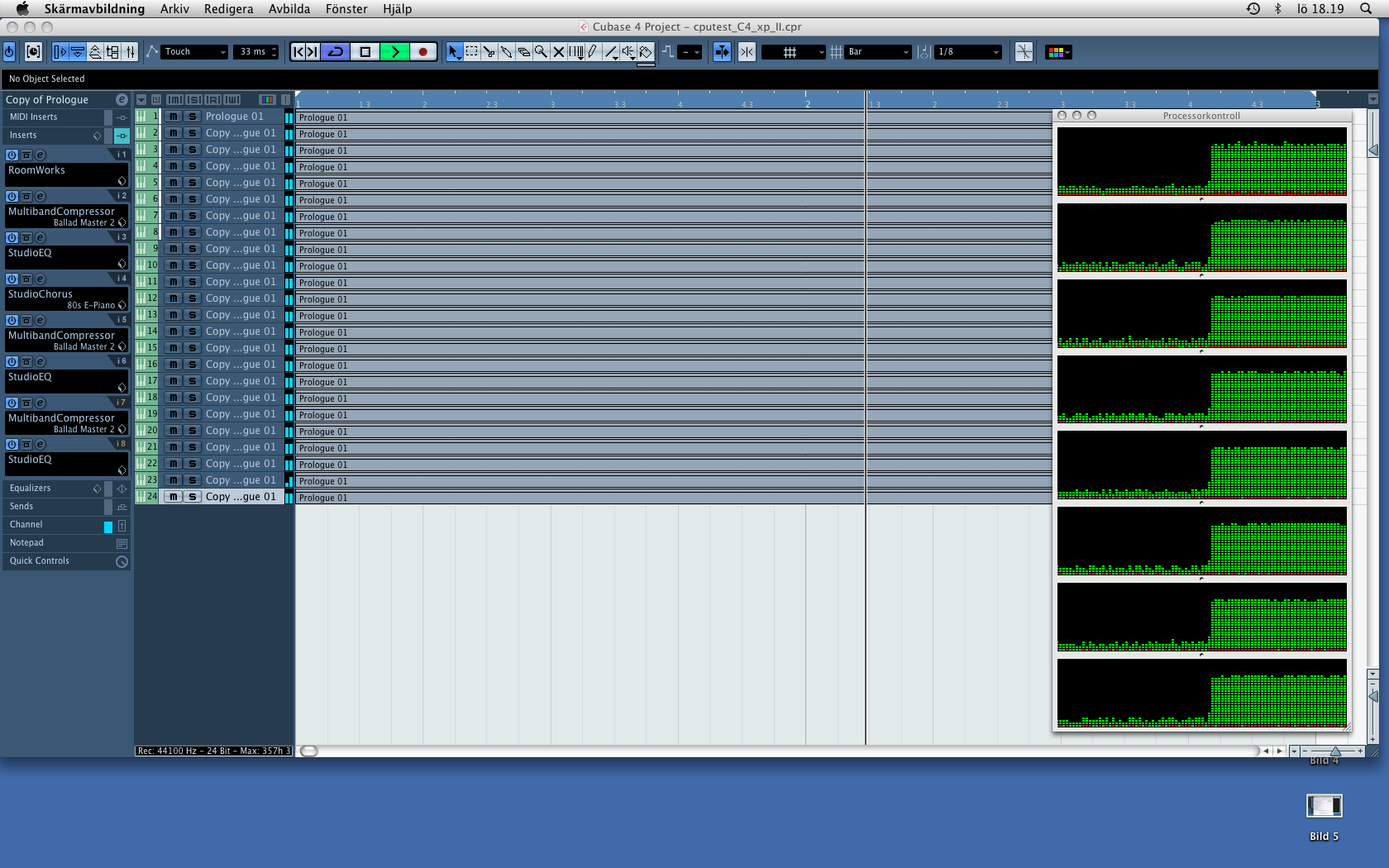Open the 1/8 quantize value dropdown
Image resolution: width=1389 pixels, height=868 pixels.
pyautogui.click(x=968, y=52)
